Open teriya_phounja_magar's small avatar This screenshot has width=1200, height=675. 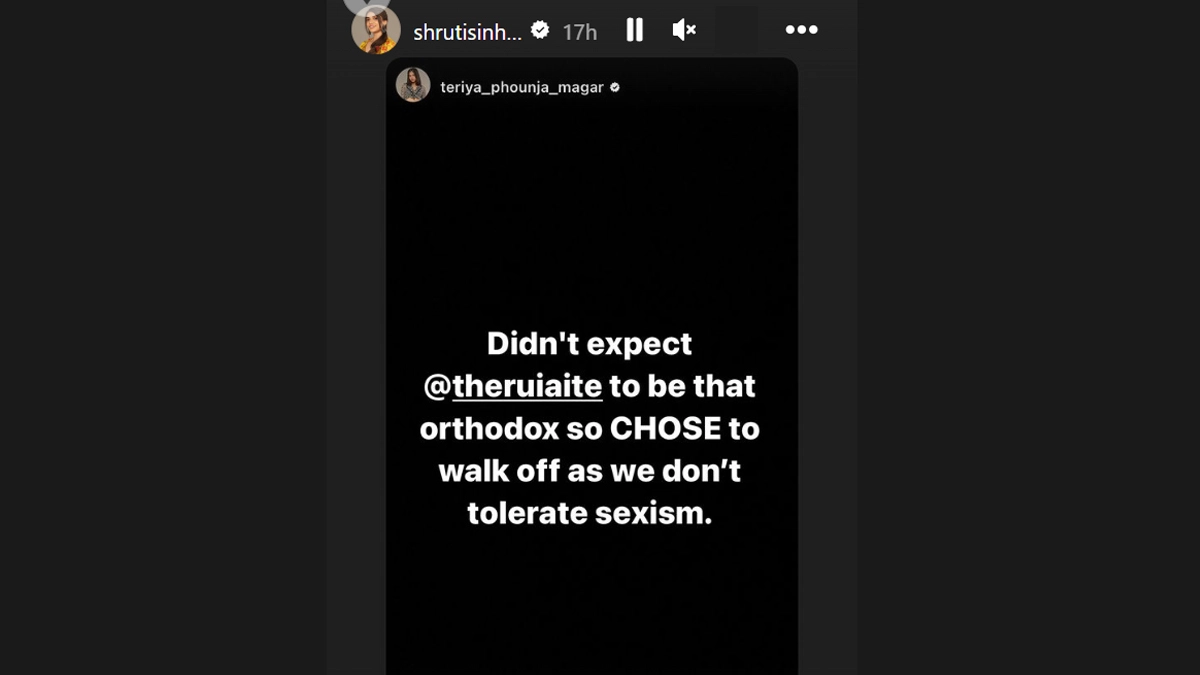coord(413,86)
